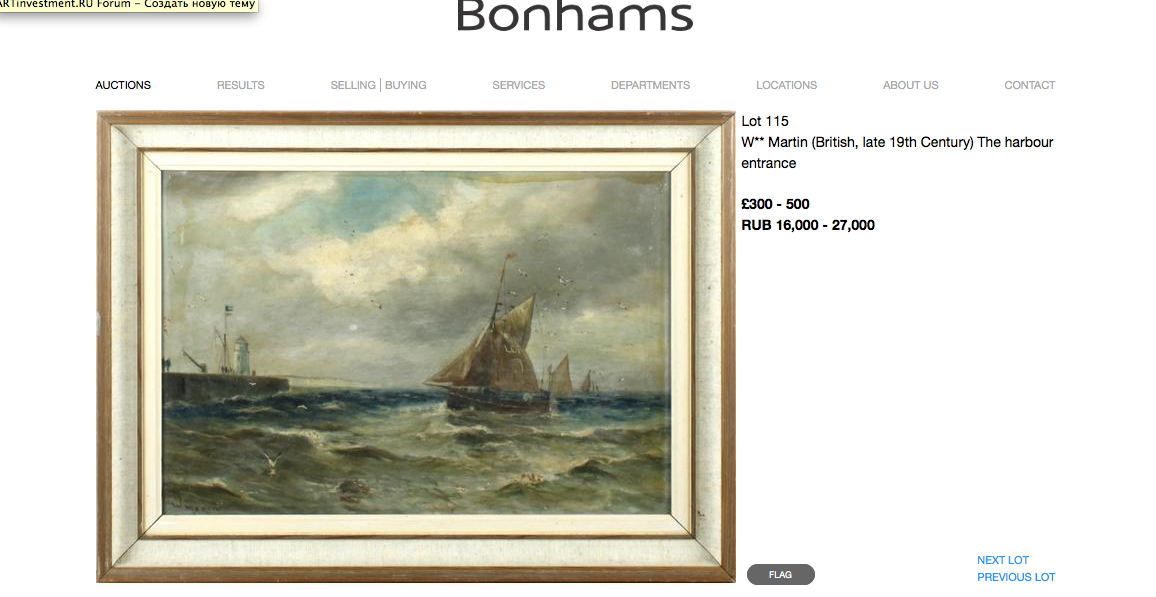Click the large sailing ship in the painting
Viewport: 1156px width, 597px height.
tap(495, 345)
